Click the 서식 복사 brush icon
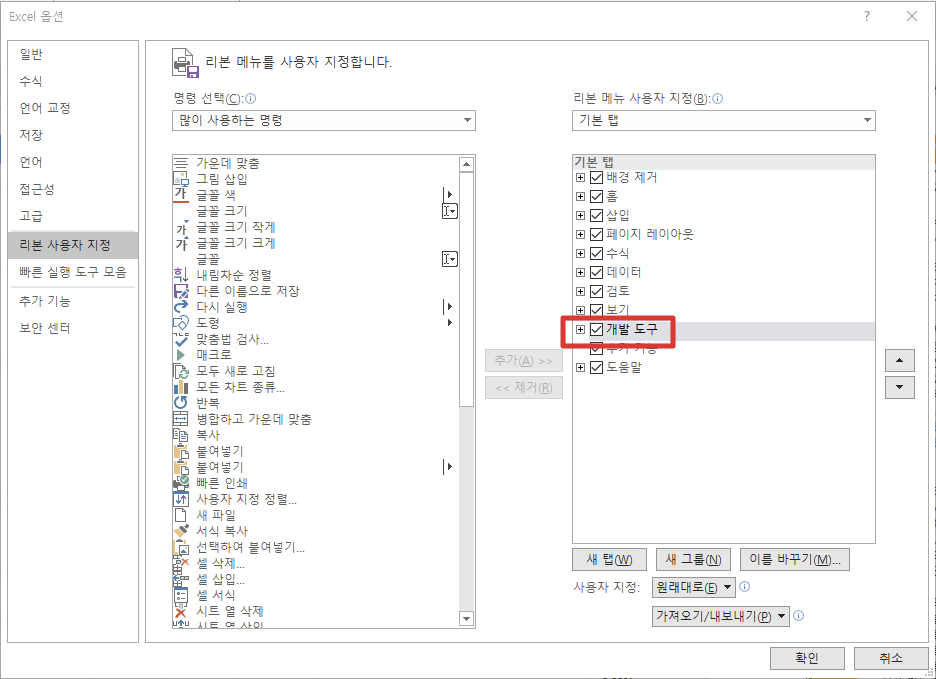 click(x=181, y=531)
